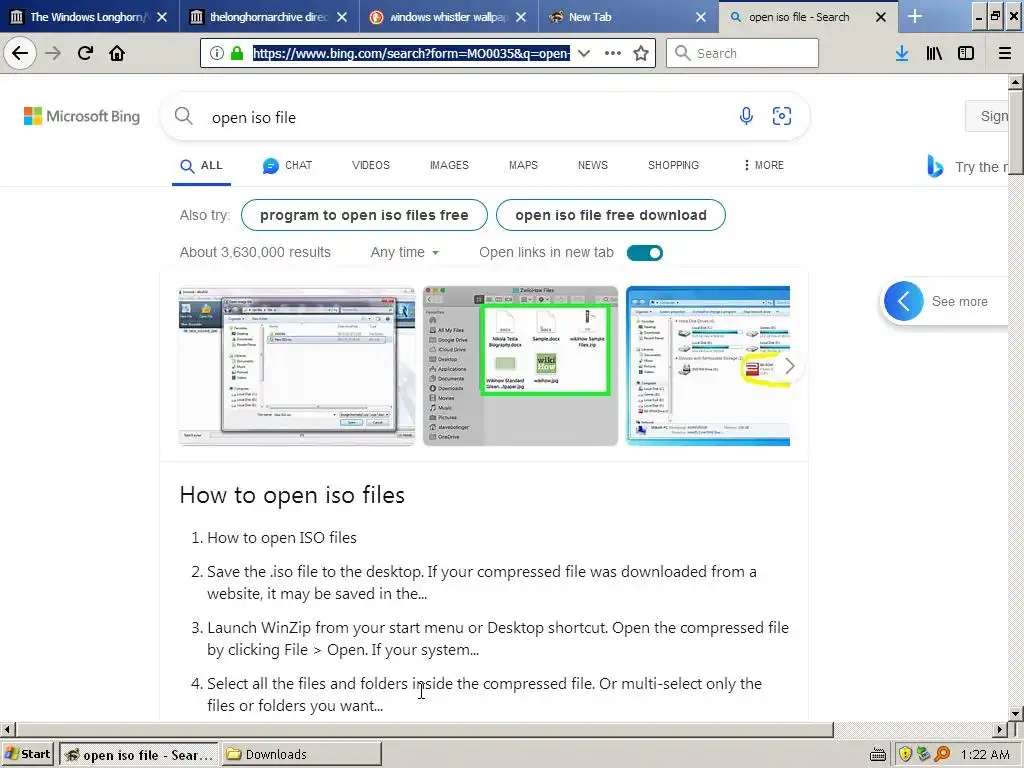This screenshot has width=1024, height=768.
Task: Advance image carousel with right chevron
Action: [x=789, y=366]
